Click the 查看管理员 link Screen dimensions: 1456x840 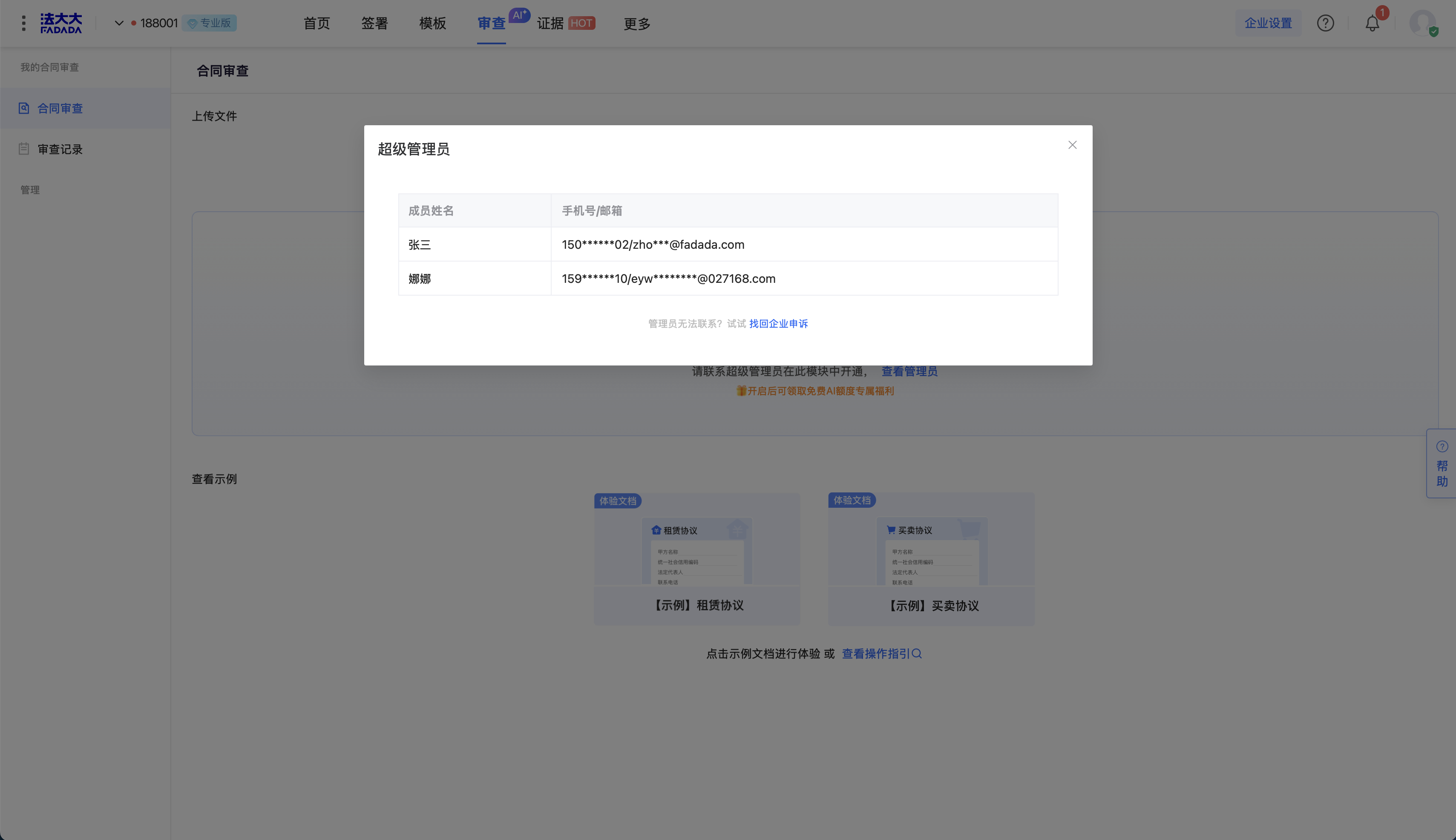[909, 371]
